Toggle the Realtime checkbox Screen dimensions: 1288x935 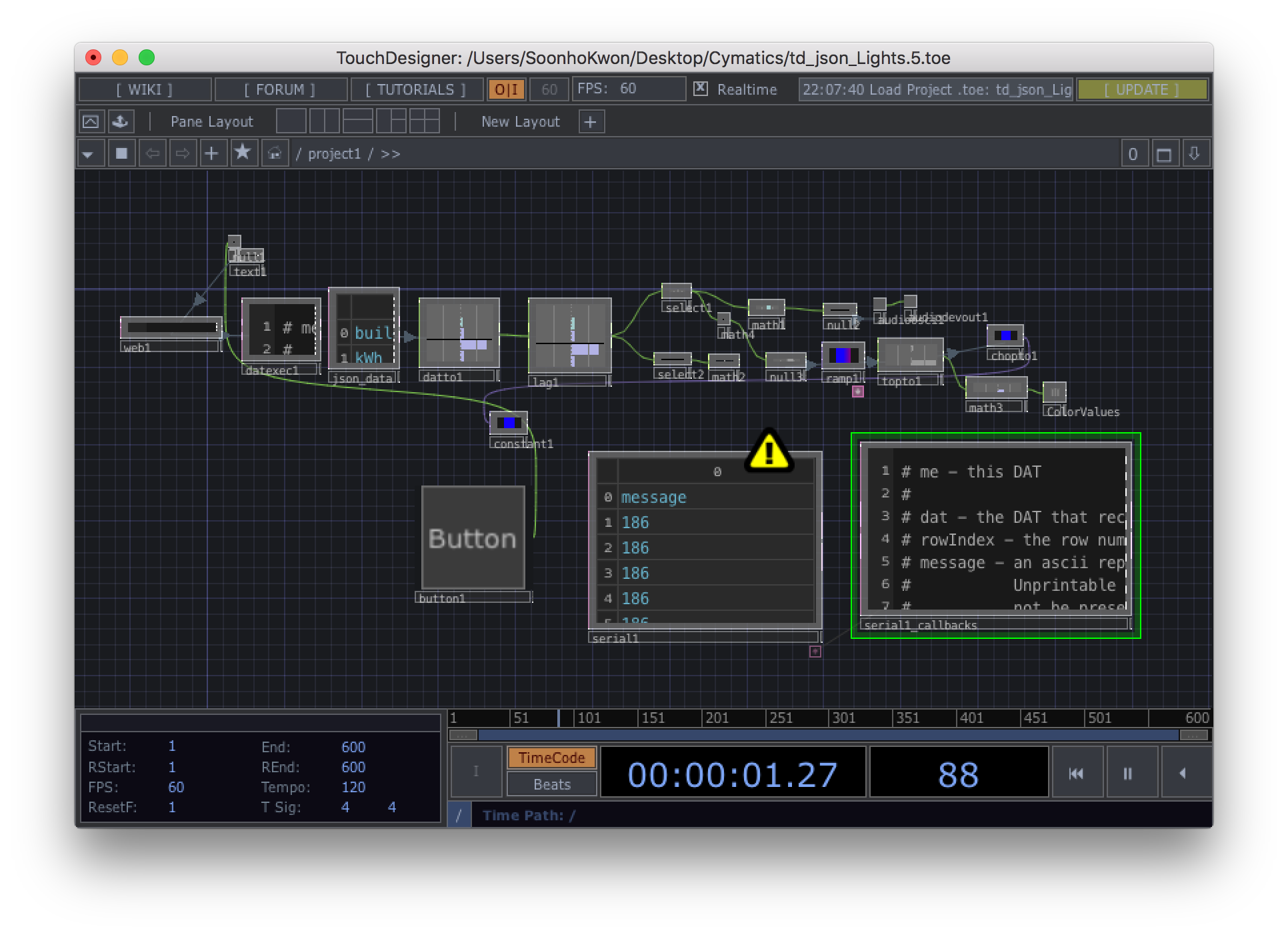(x=700, y=89)
